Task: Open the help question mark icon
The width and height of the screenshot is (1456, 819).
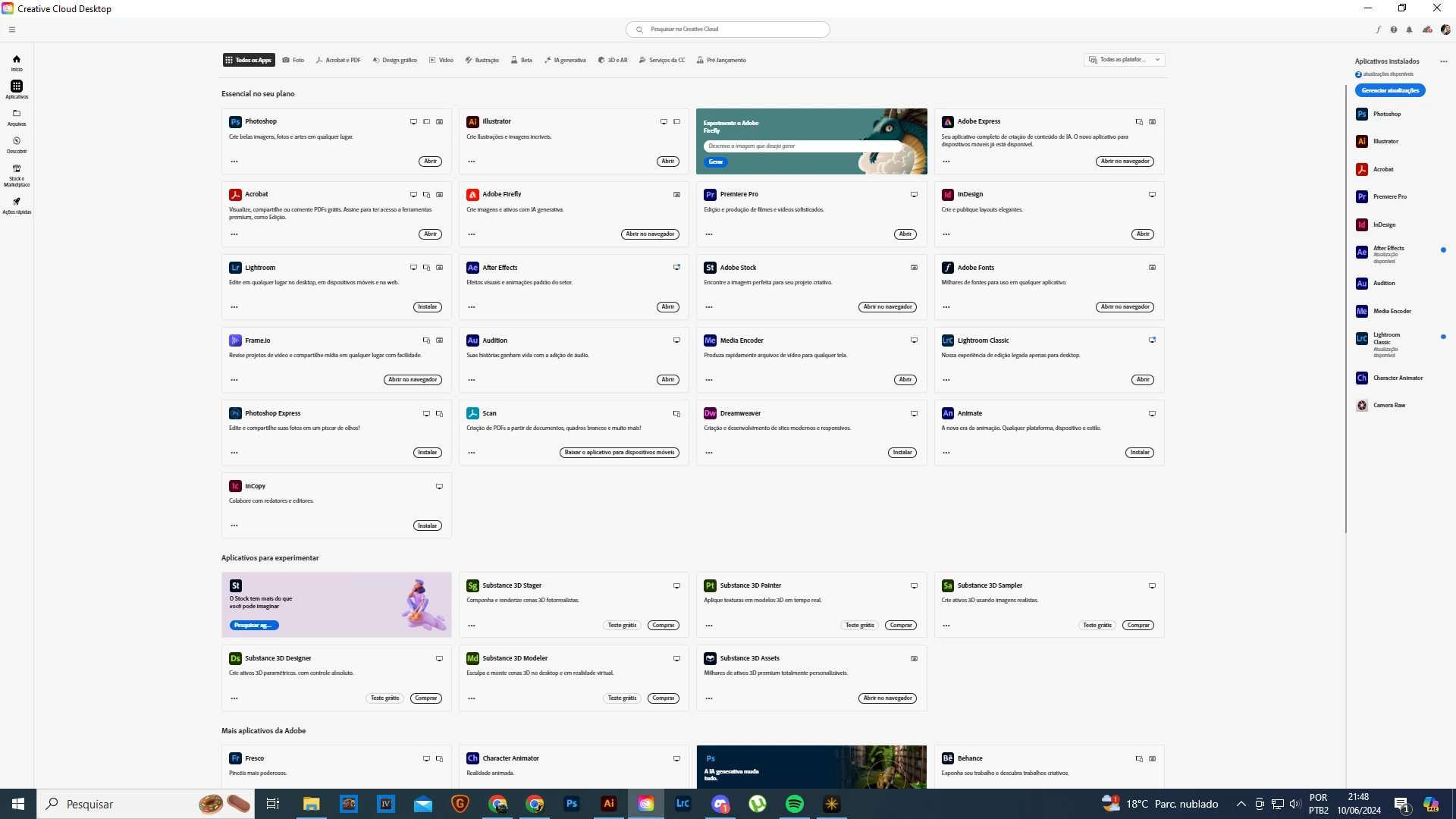Action: (1394, 30)
